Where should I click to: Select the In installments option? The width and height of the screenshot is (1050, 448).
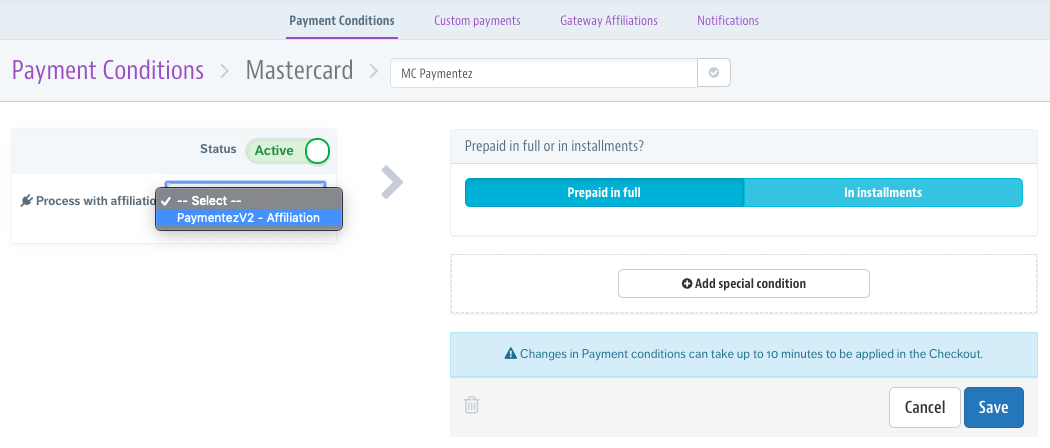point(883,193)
